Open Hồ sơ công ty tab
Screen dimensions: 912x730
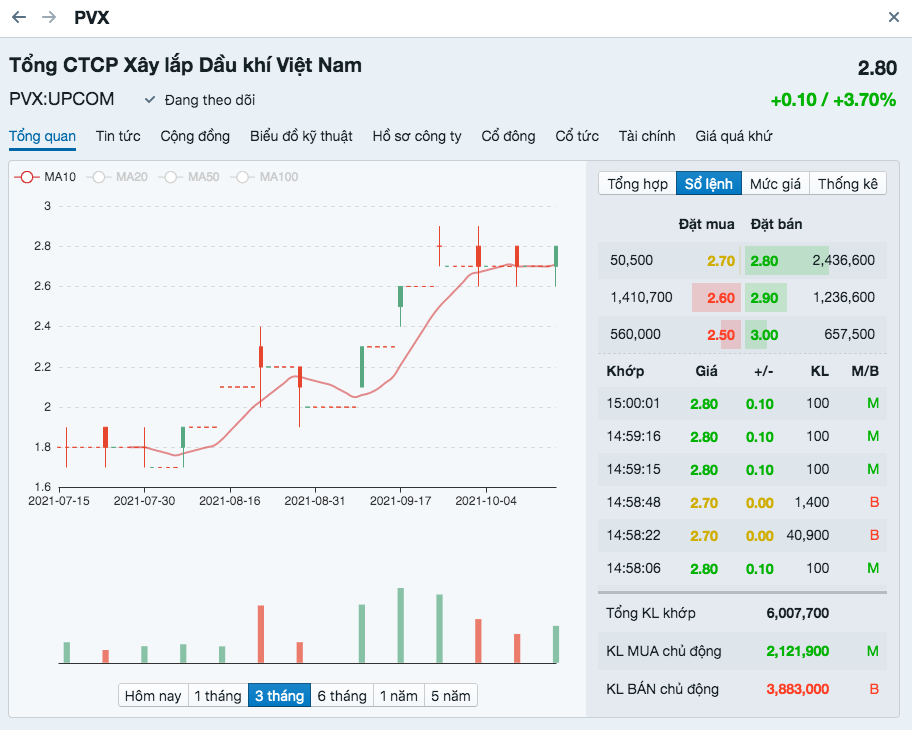click(x=417, y=136)
